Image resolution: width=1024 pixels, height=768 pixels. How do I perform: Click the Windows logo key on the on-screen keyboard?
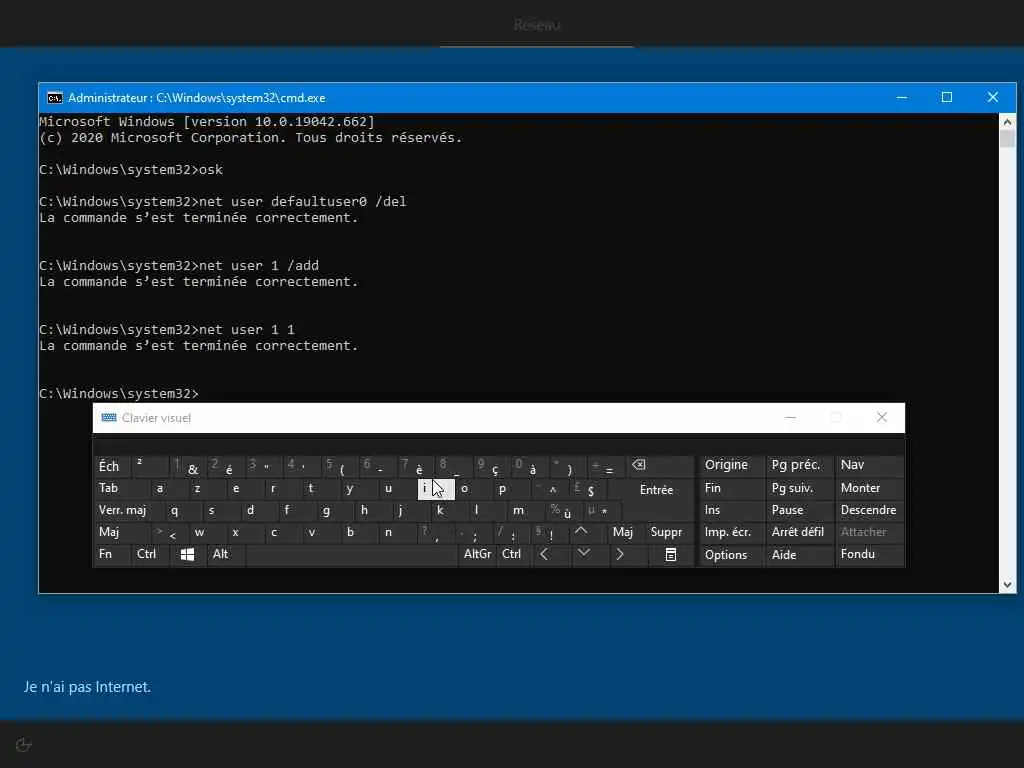tap(187, 554)
